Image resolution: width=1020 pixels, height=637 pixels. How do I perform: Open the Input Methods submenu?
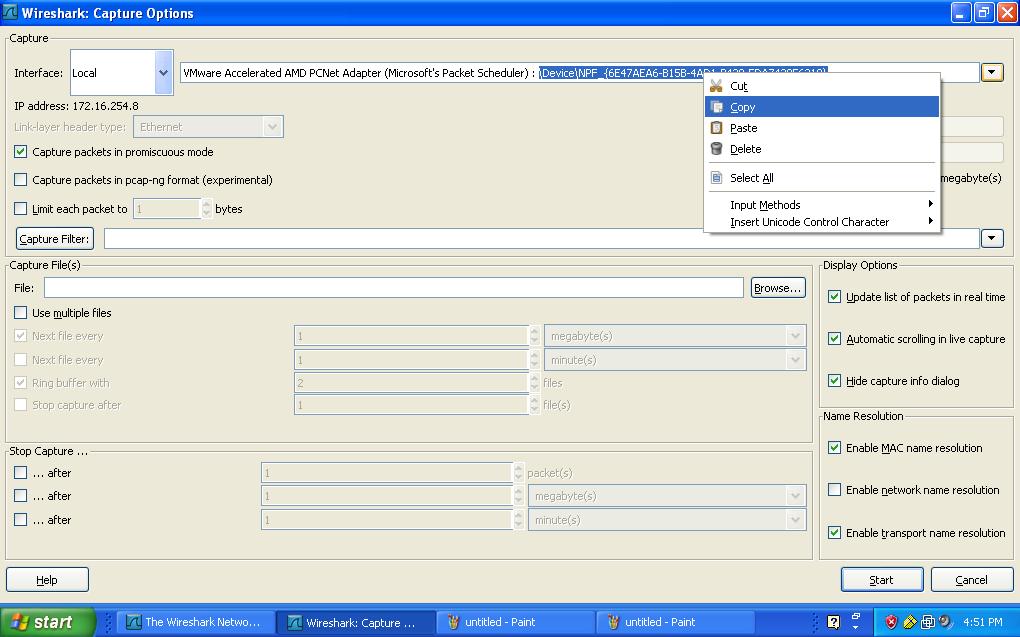click(x=822, y=205)
